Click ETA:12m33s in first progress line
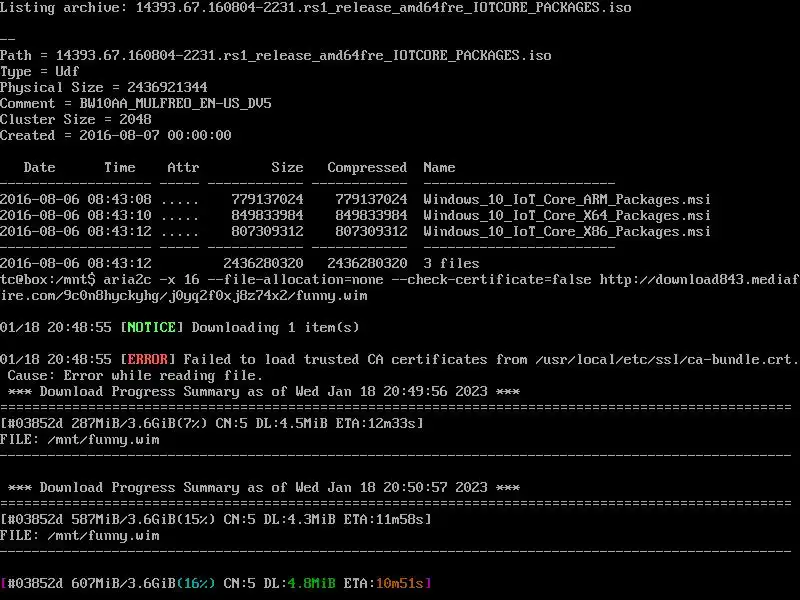 click(380, 423)
